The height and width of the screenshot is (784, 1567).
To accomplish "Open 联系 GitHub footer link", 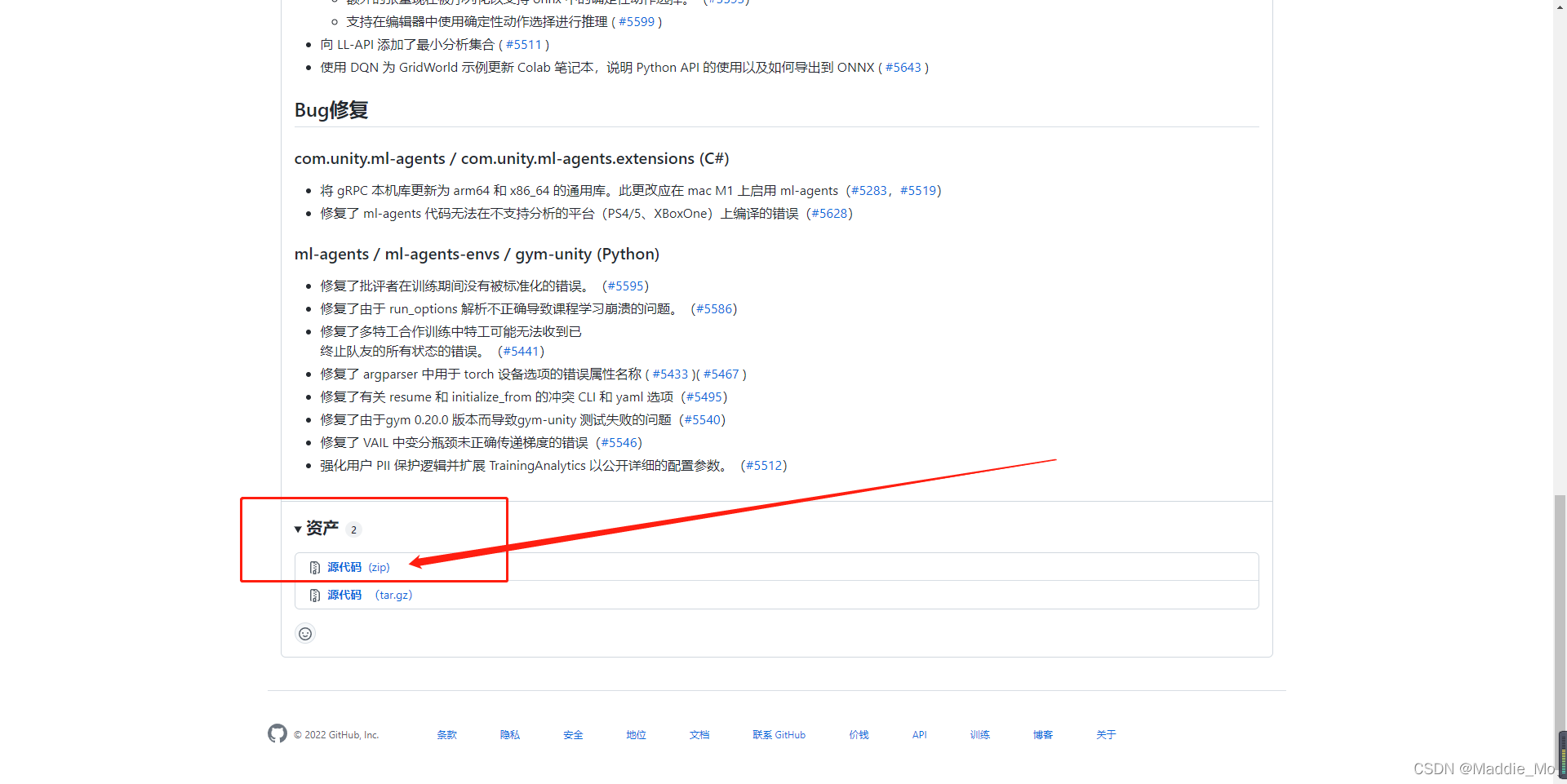I will click(x=779, y=735).
